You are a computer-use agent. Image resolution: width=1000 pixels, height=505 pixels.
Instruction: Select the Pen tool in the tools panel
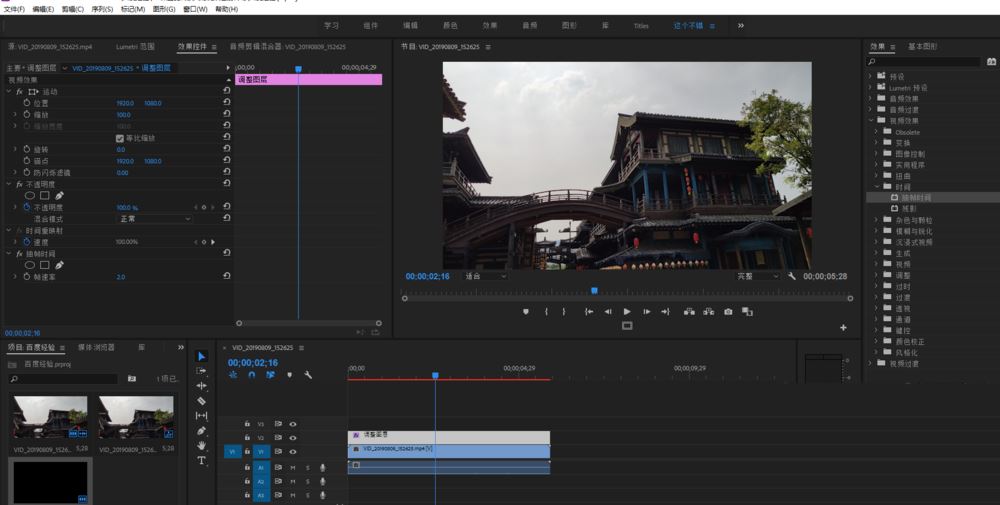(x=201, y=430)
